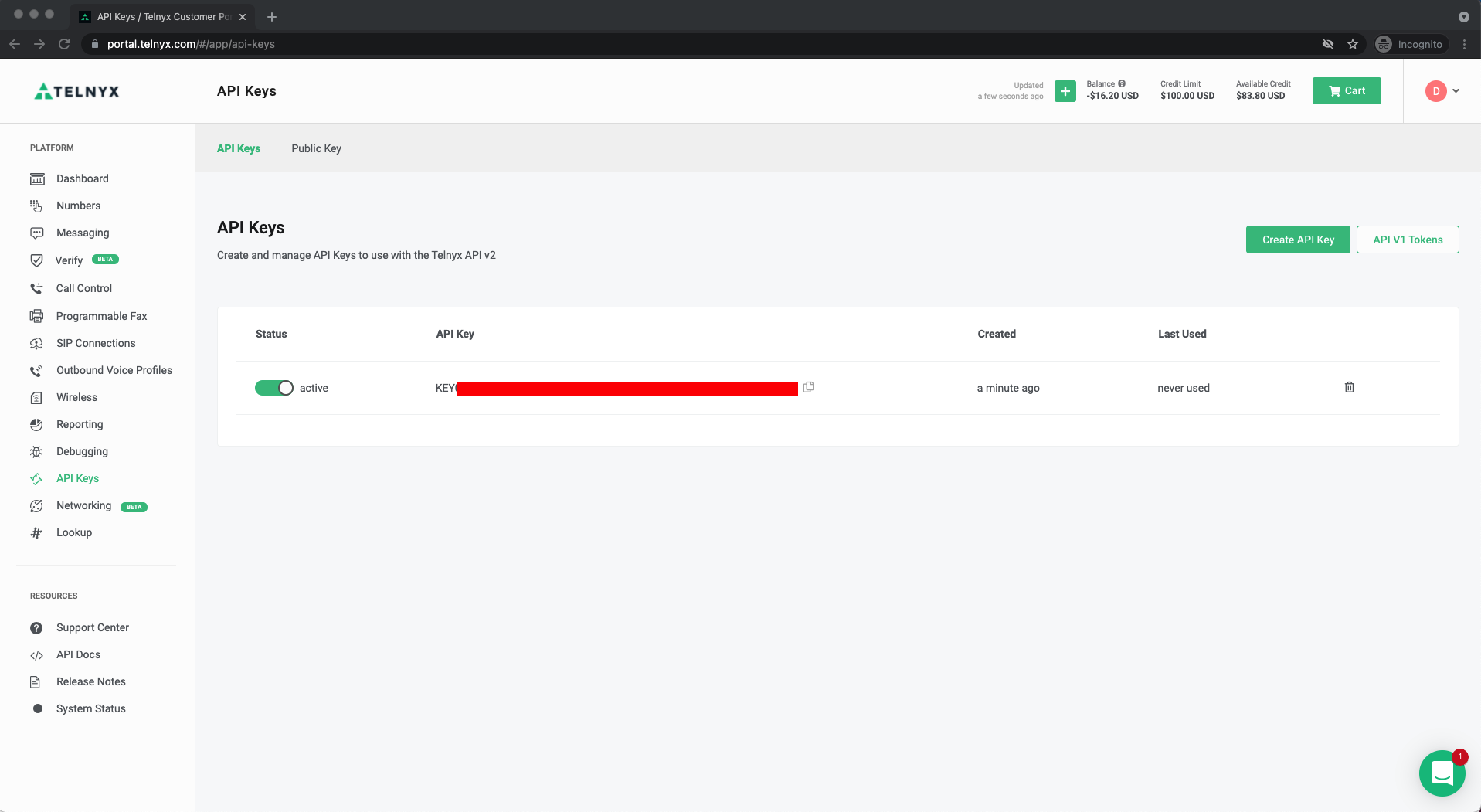Click the Balance help question icon
The width and height of the screenshot is (1481, 812).
click(x=1122, y=83)
